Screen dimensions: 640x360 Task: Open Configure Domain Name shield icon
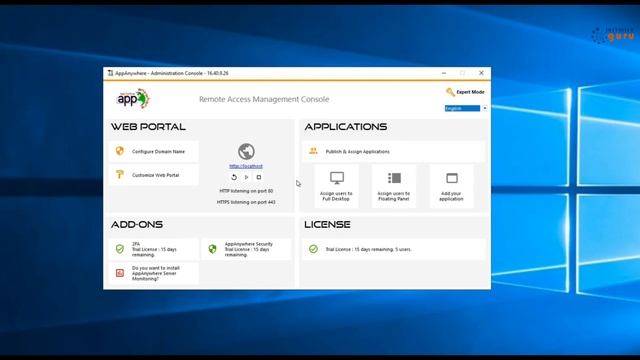point(120,151)
